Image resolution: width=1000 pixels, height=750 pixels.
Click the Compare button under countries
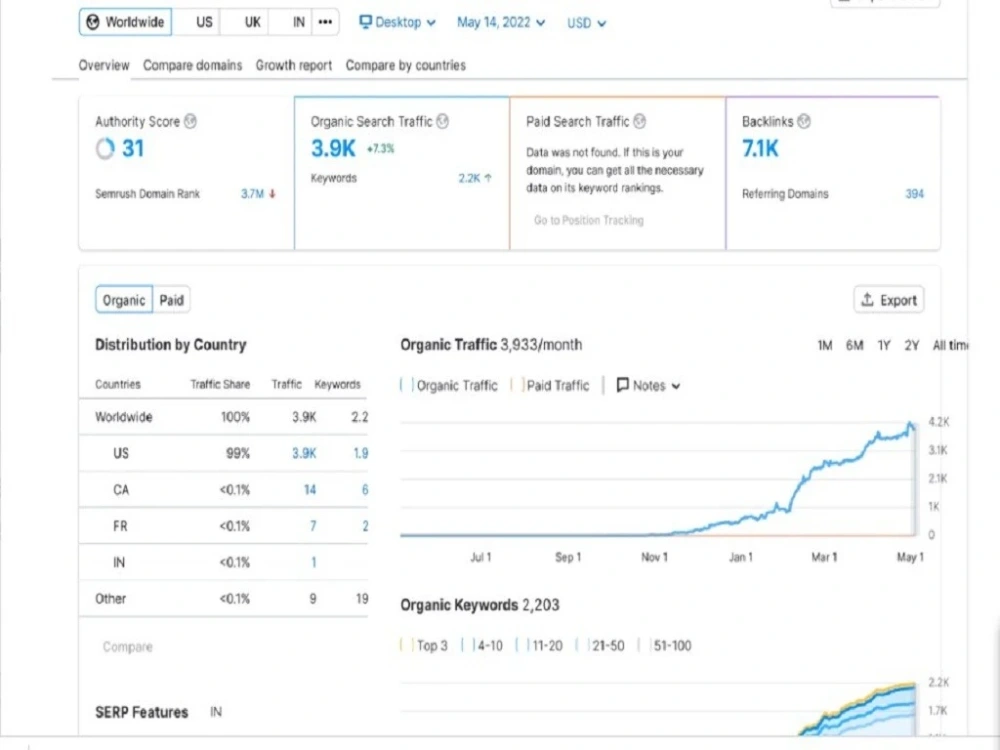(128, 647)
